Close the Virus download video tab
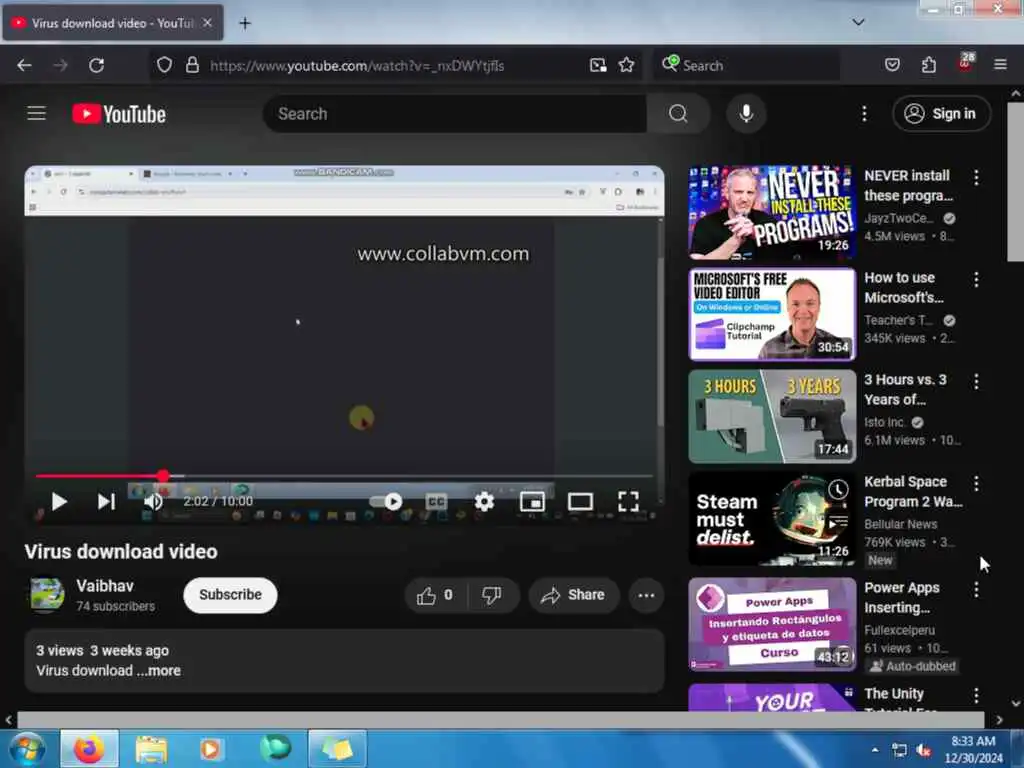This screenshot has height=768, width=1024. pos(207,23)
